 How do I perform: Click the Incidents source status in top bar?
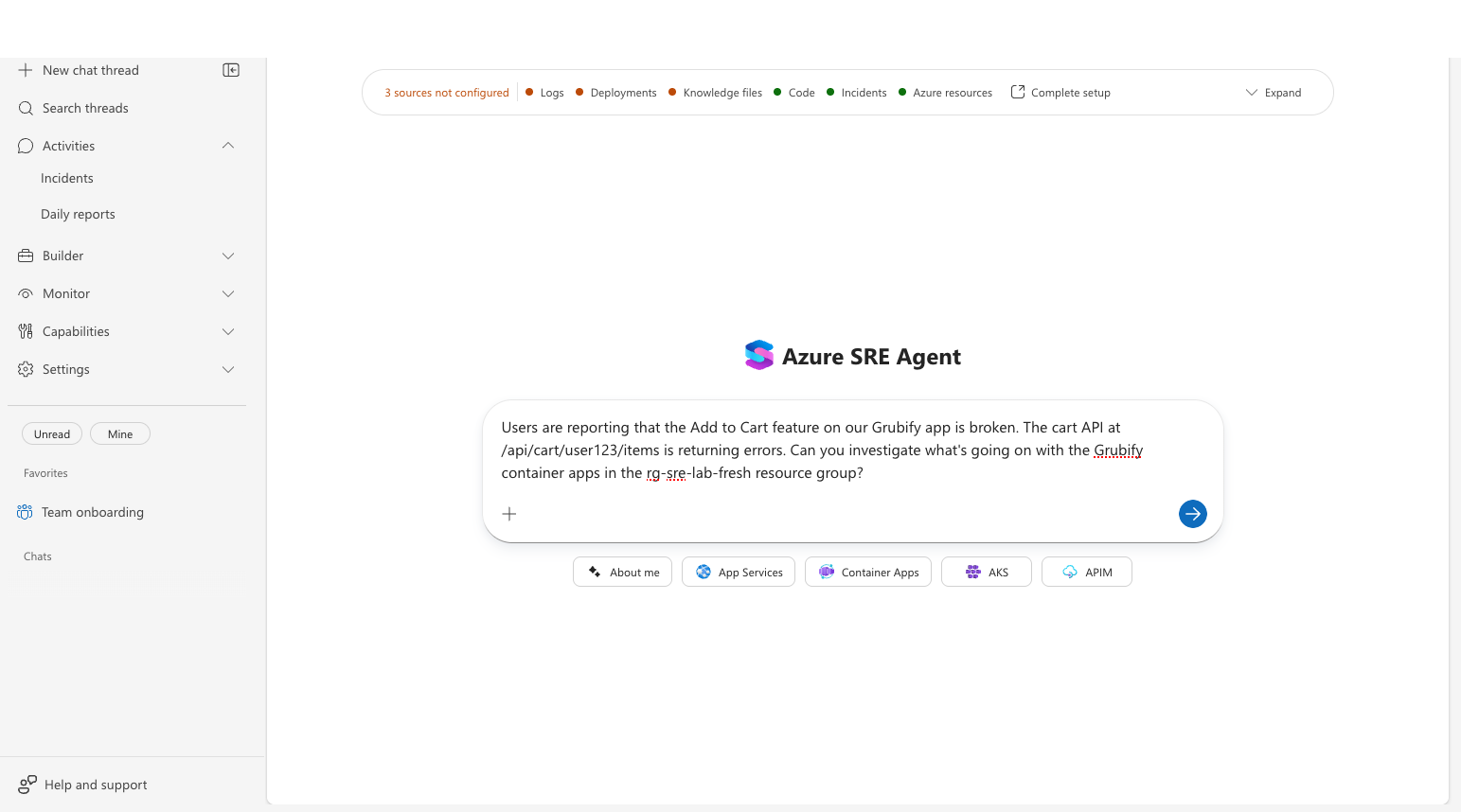(x=856, y=93)
